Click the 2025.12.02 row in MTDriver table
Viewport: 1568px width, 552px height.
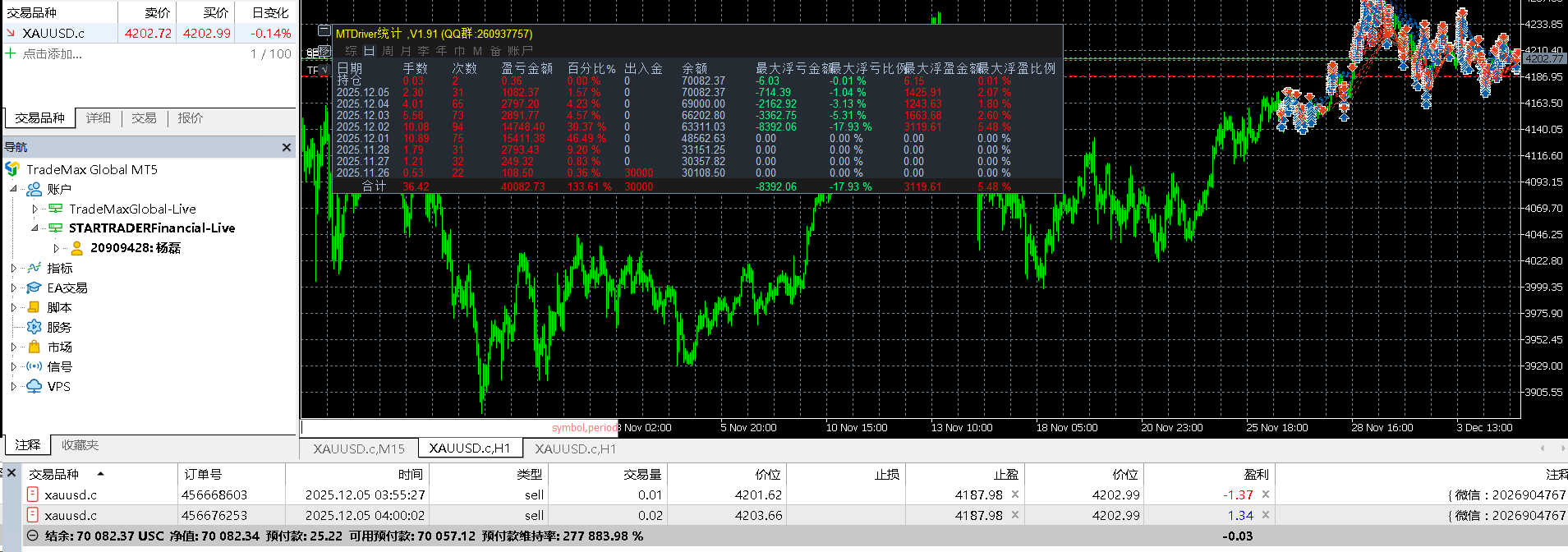tap(698, 126)
